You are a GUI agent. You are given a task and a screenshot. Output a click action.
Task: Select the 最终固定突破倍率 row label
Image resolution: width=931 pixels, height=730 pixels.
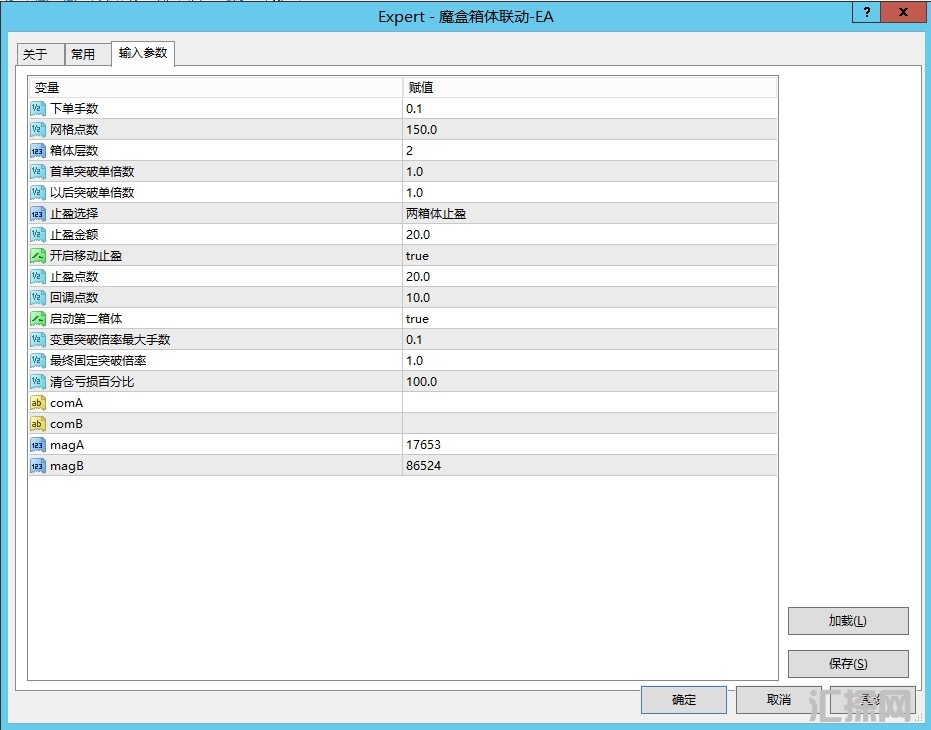coord(98,361)
